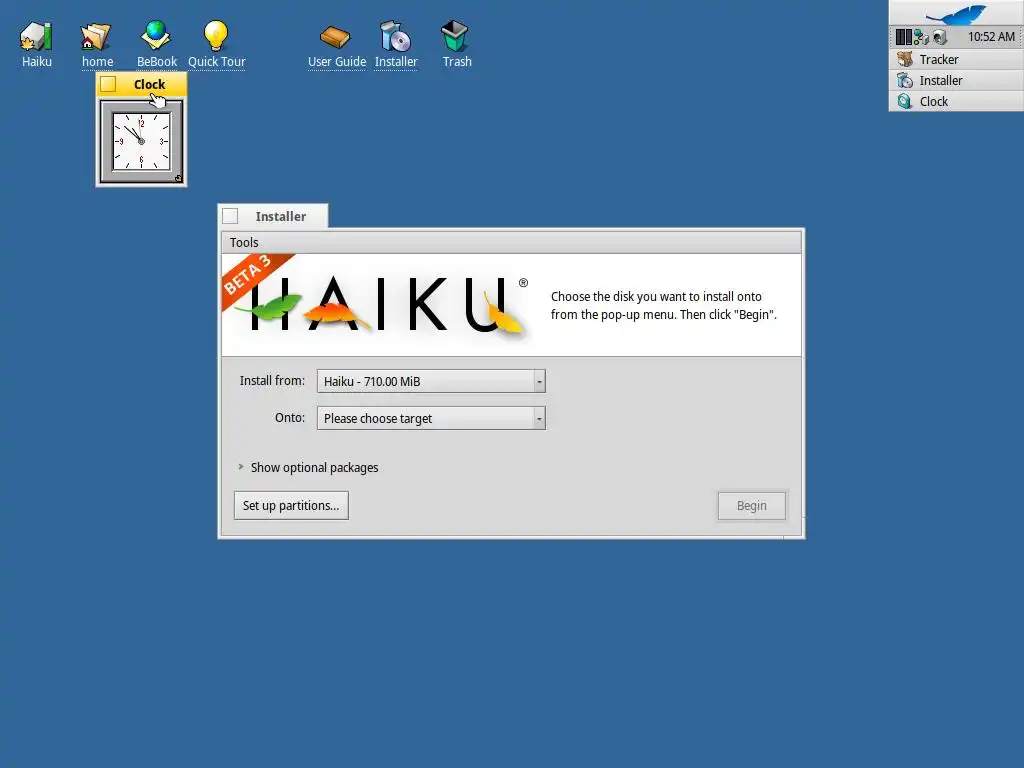The width and height of the screenshot is (1024, 768).
Task: Open the Onto target dropdown
Action: (431, 418)
